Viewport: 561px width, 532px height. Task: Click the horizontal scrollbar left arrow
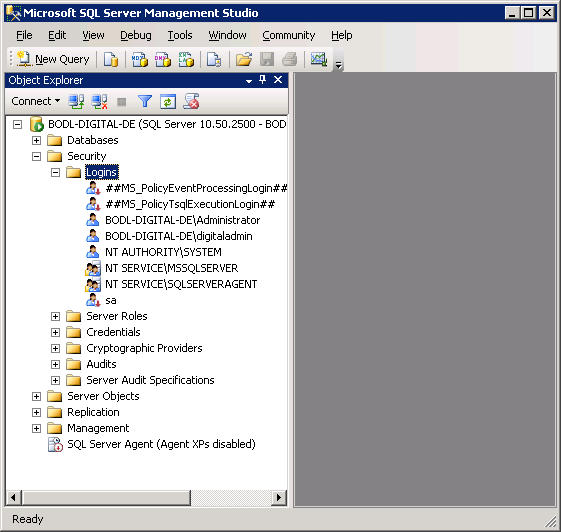[13, 498]
